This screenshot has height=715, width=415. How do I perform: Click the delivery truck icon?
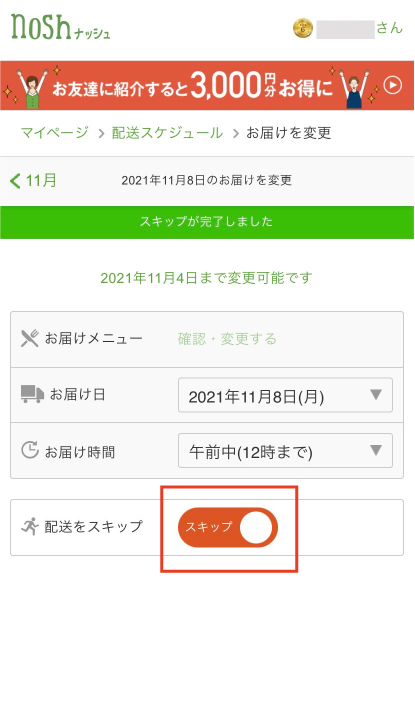[x=32, y=394]
